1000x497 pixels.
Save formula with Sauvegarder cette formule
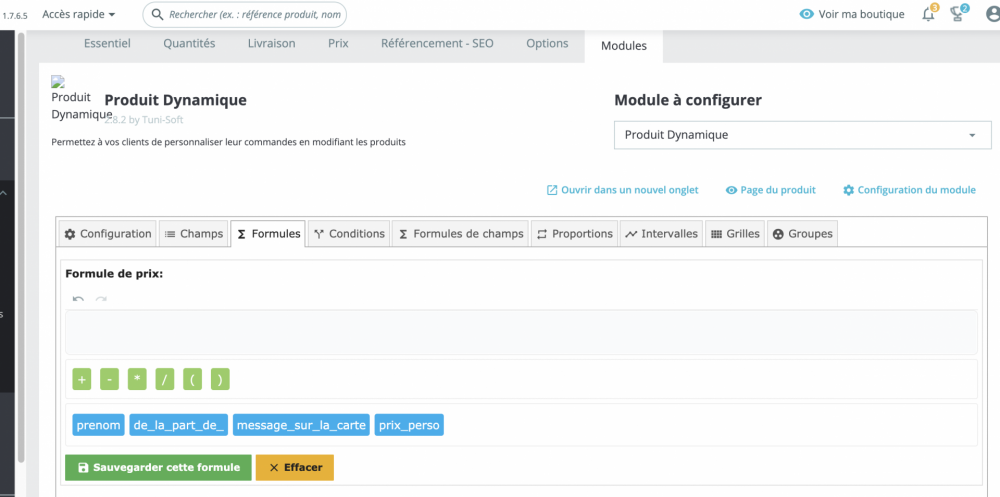pyautogui.click(x=158, y=467)
